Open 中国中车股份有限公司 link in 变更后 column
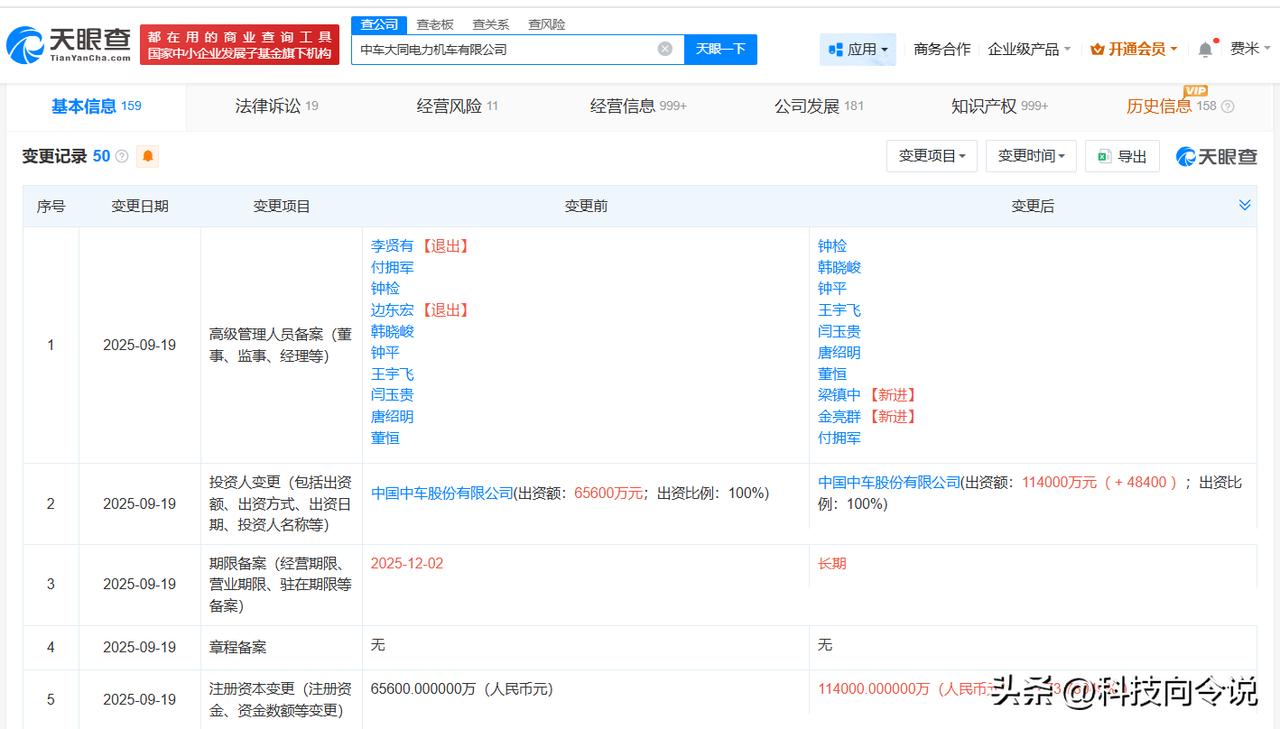 coord(889,482)
